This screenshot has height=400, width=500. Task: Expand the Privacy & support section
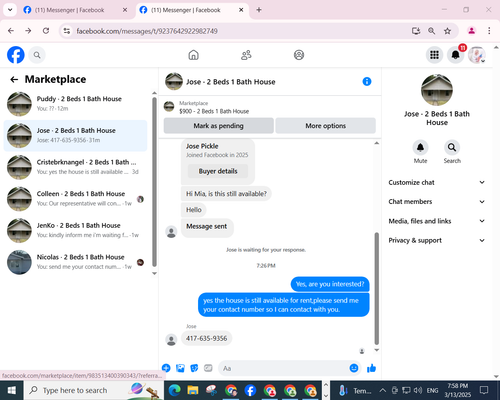436,240
